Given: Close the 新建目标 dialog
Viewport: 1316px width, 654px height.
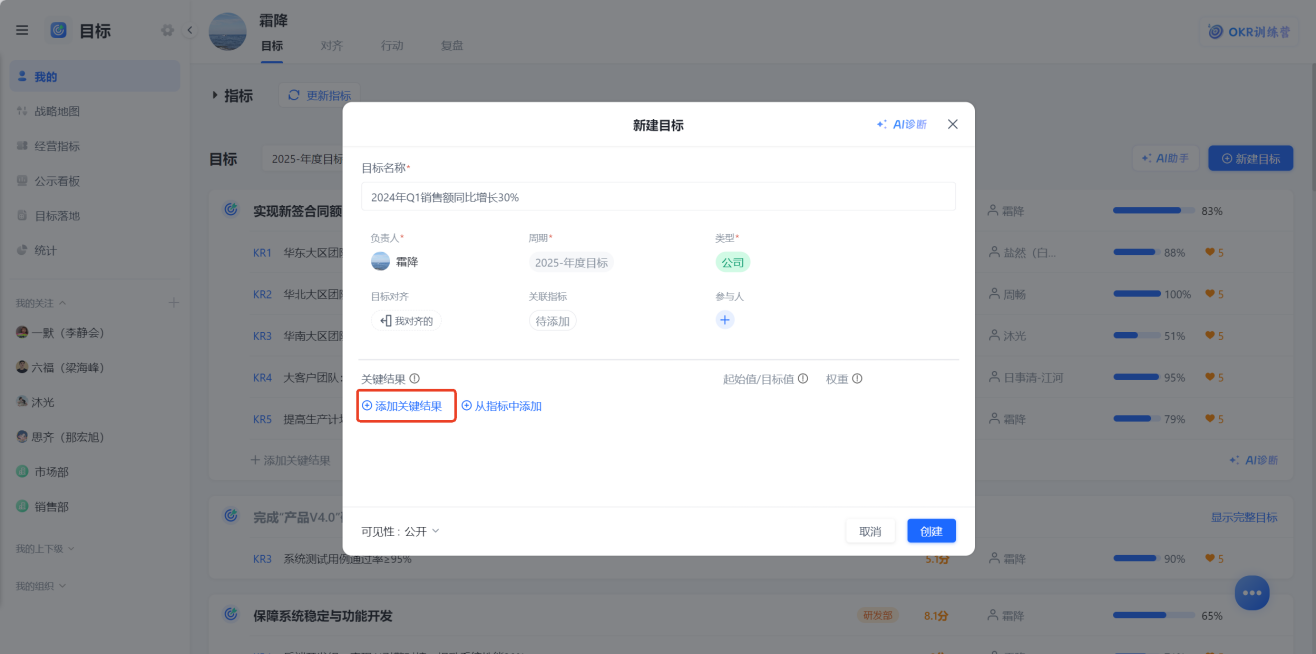Looking at the screenshot, I should pos(953,124).
